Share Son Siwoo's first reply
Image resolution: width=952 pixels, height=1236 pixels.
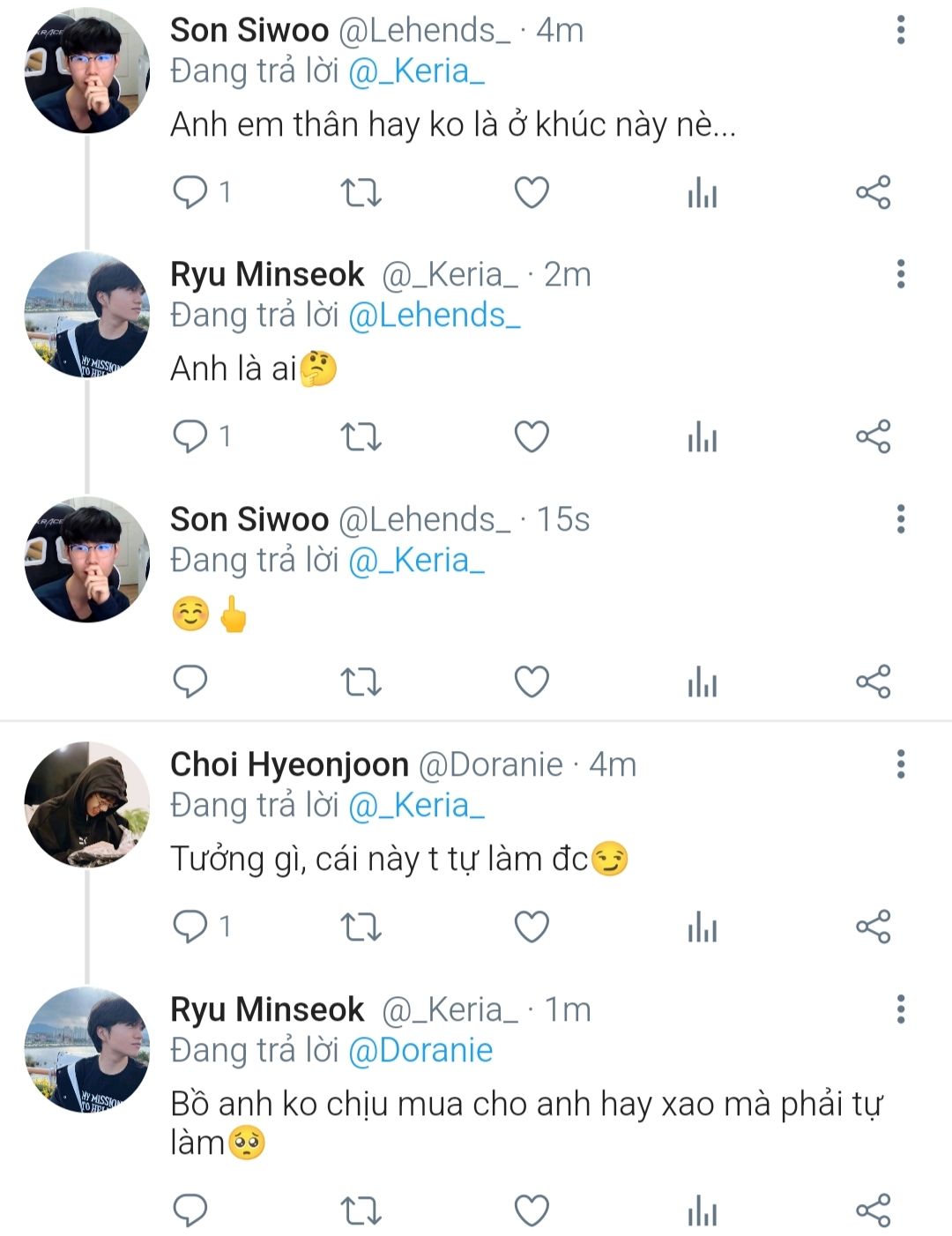click(874, 192)
